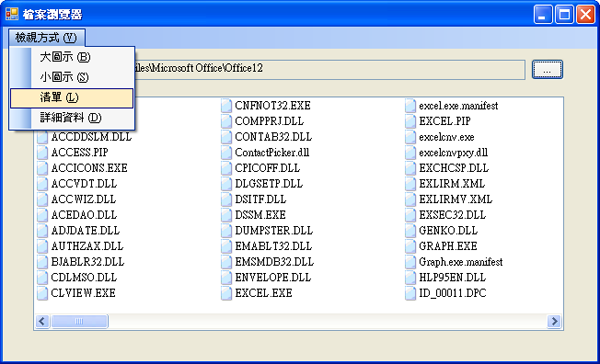
Task: Click the file icon for CNFNOT32.EXE
Action: coord(227,106)
